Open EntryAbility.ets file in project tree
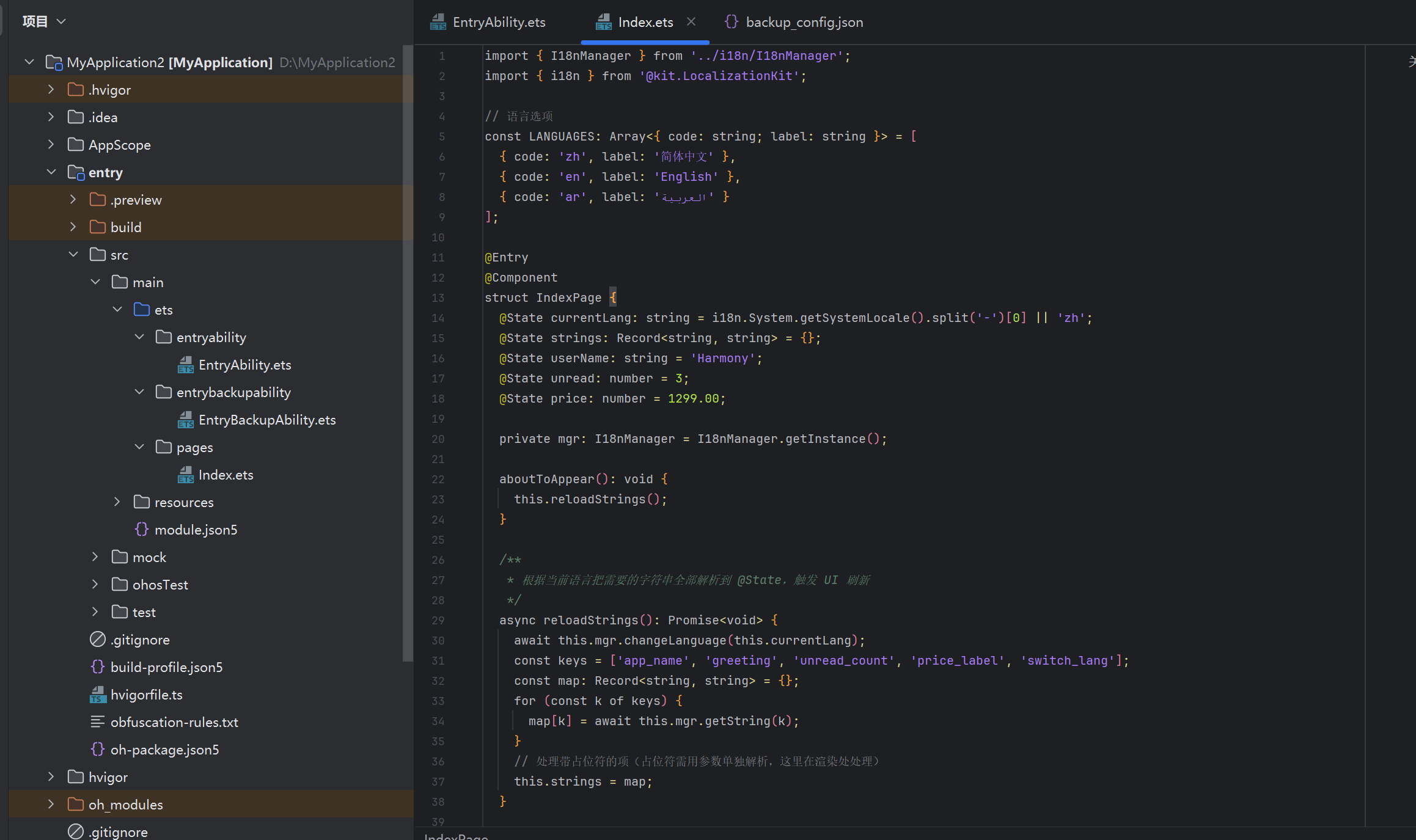 (244, 365)
